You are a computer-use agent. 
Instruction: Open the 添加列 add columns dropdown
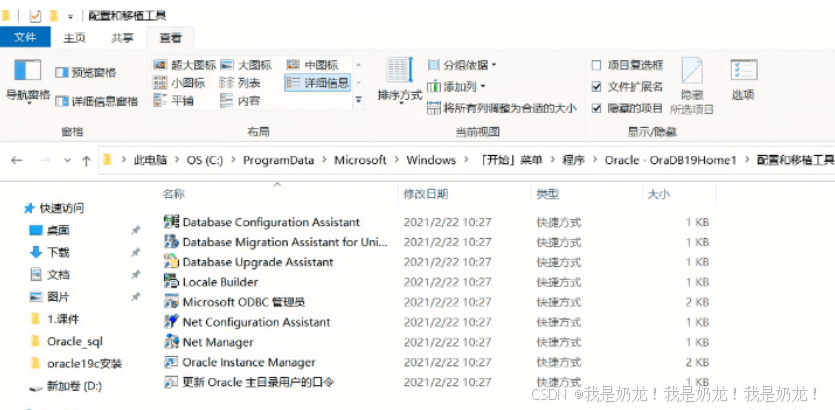pyautogui.click(x=457, y=86)
